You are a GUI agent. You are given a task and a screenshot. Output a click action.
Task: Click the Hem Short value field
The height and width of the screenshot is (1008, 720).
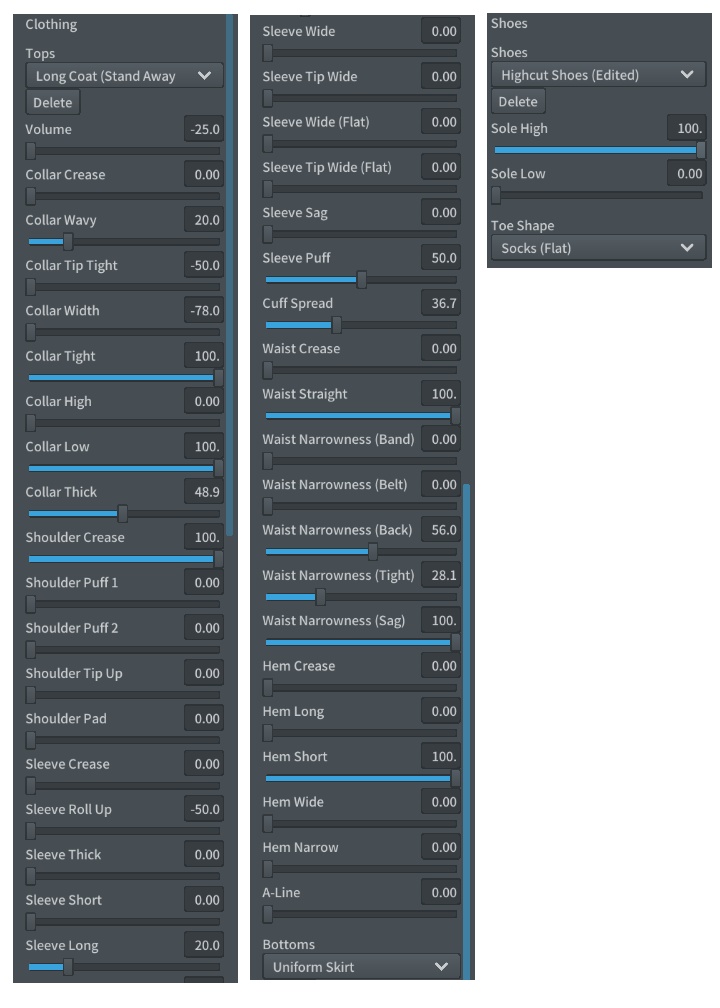tap(441, 756)
